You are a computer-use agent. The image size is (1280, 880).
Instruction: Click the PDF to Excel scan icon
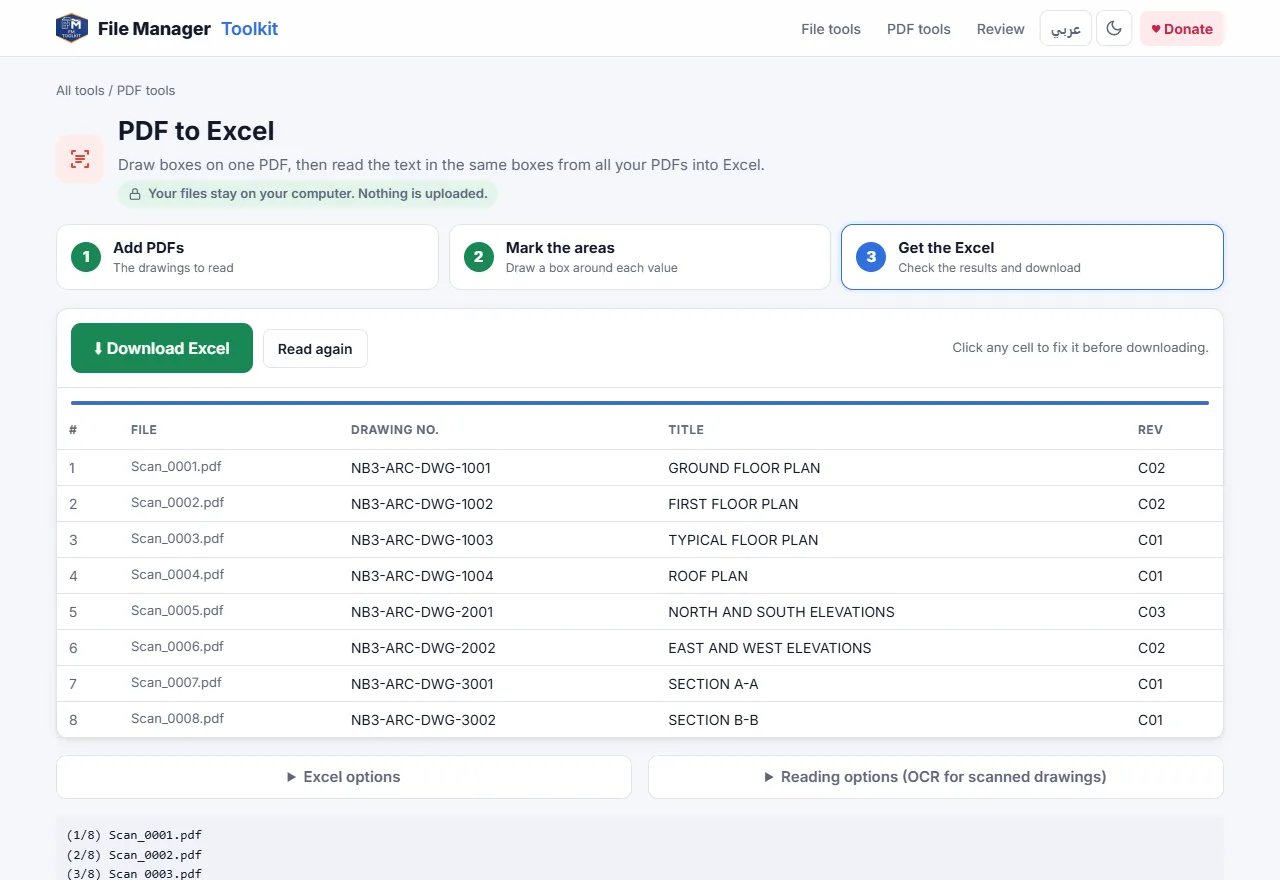point(80,159)
